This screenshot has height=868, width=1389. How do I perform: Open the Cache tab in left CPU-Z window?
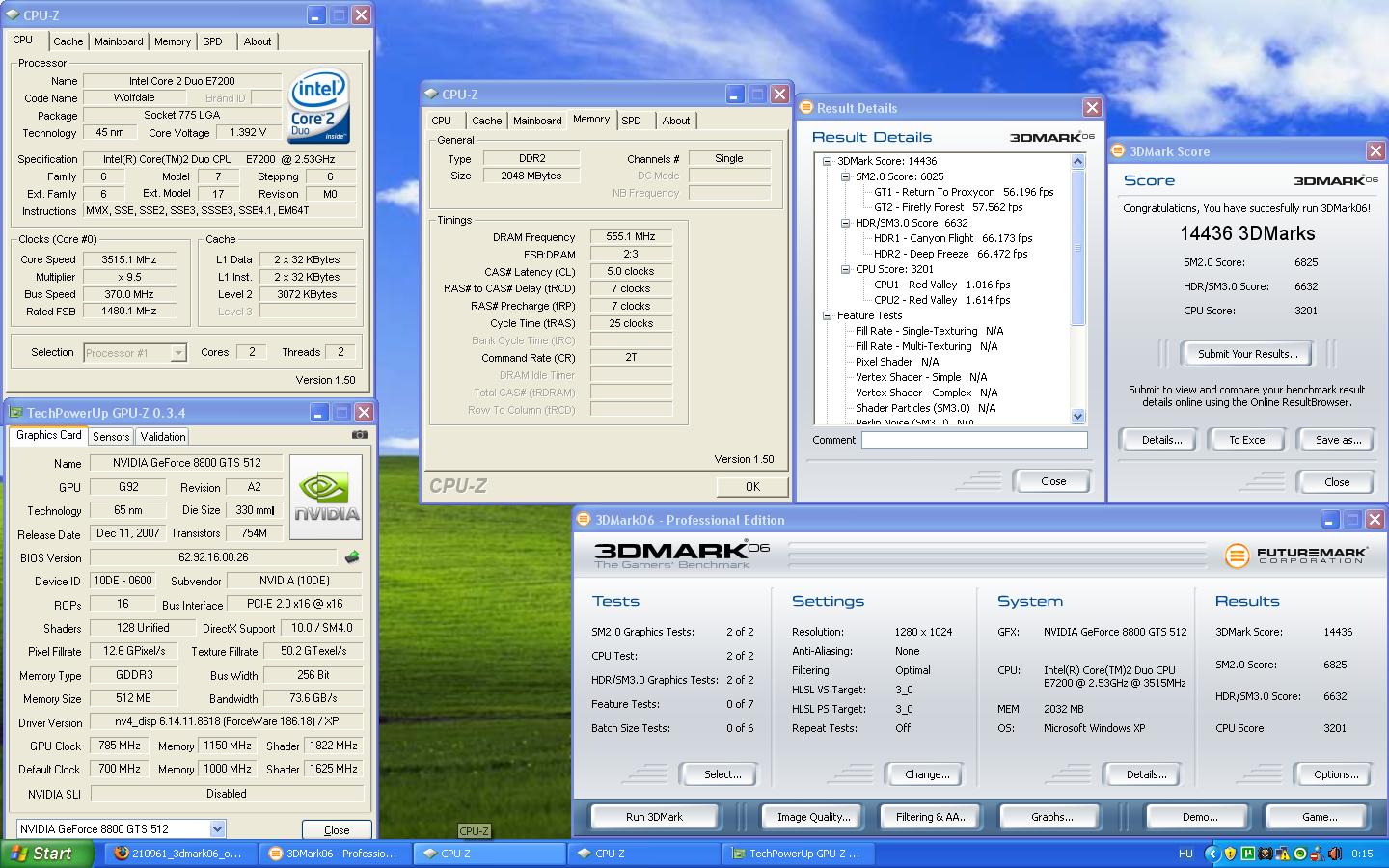click(68, 41)
